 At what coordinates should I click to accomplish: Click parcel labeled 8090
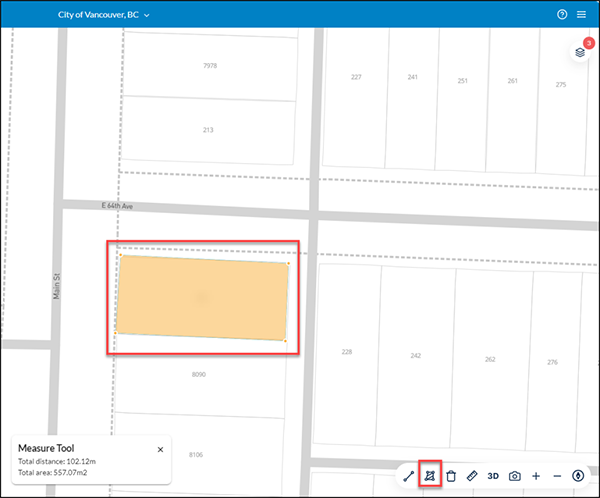(199, 374)
